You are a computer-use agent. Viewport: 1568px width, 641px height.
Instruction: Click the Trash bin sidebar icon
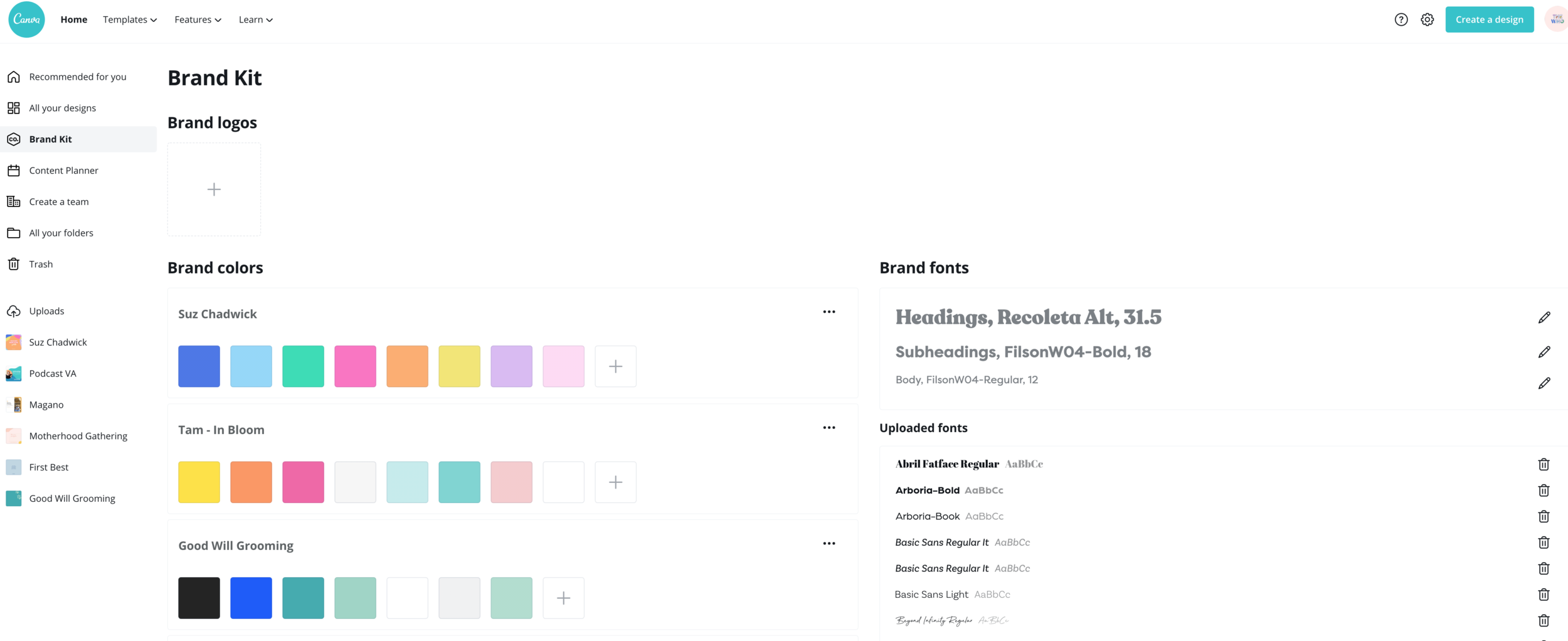coord(14,264)
